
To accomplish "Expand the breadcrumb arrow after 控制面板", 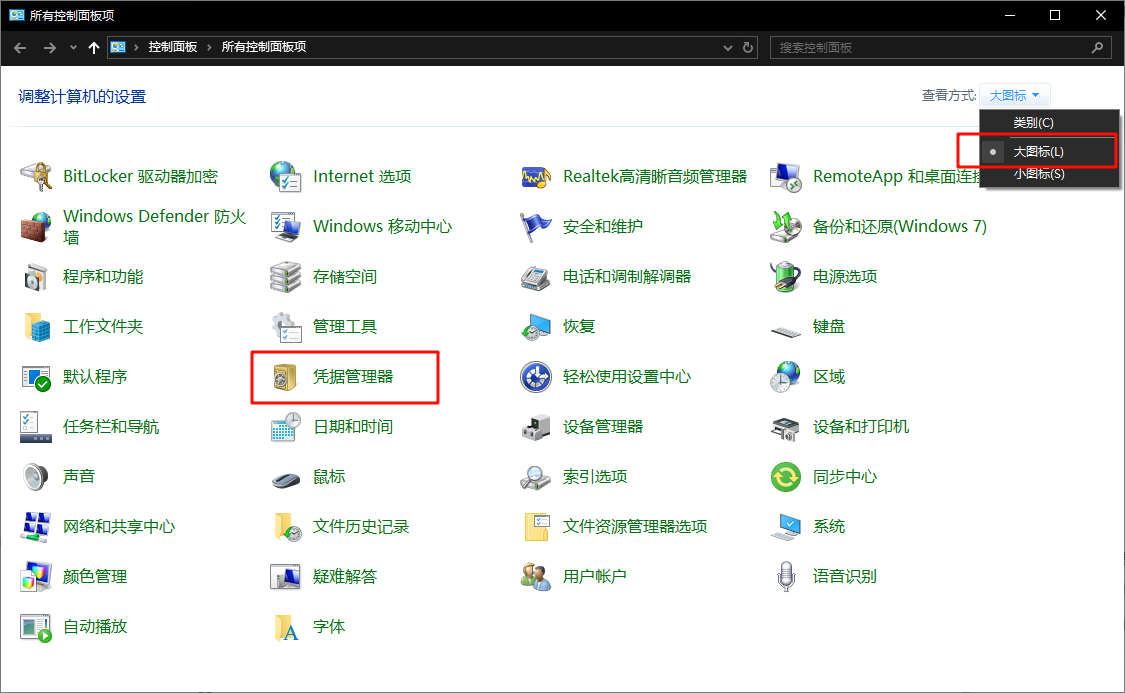I will (x=210, y=47).
